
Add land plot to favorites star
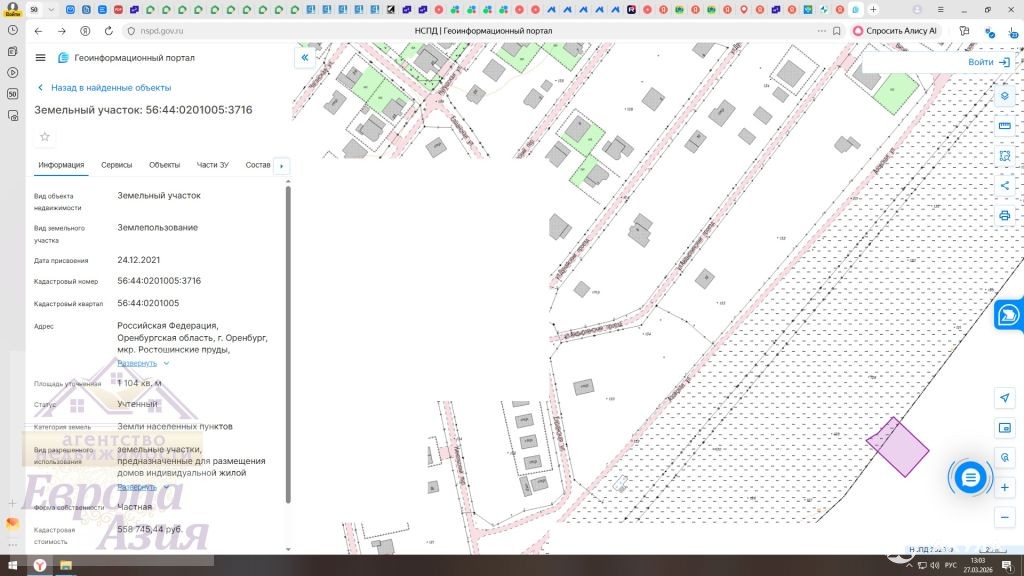44,136
